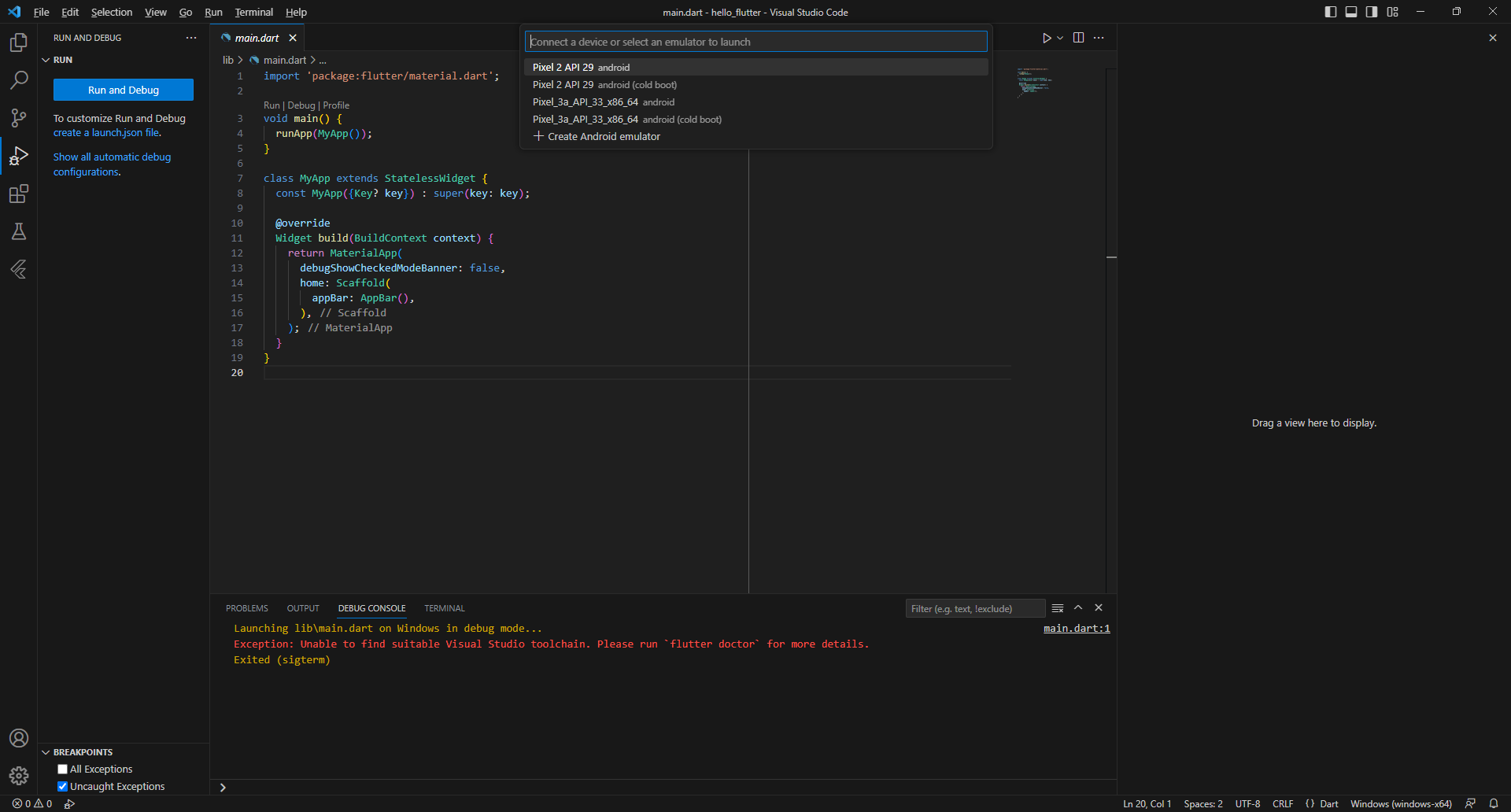This screenshot has width=1511, height=812.
Task: Click the Debug code lens above main
Action: (x=301, y=105)
